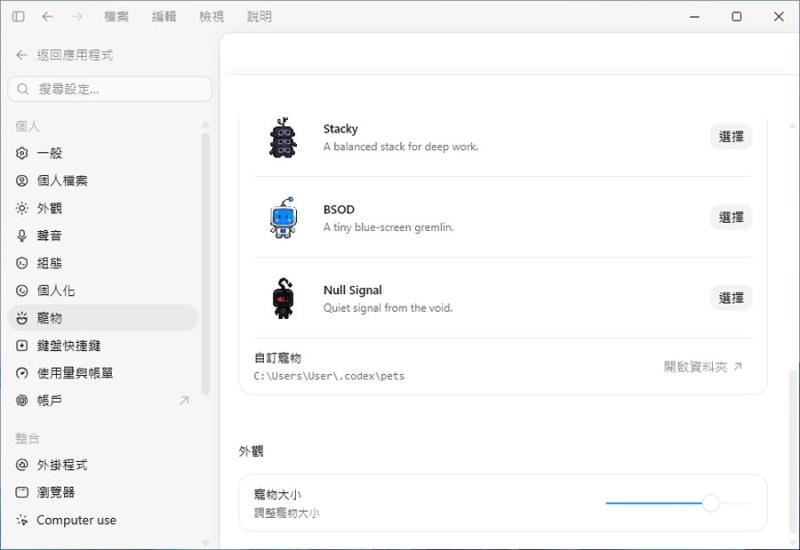Go forward using the right arrow
The width and height of the screenshot is (800, 550).
[x=77, y=17]
